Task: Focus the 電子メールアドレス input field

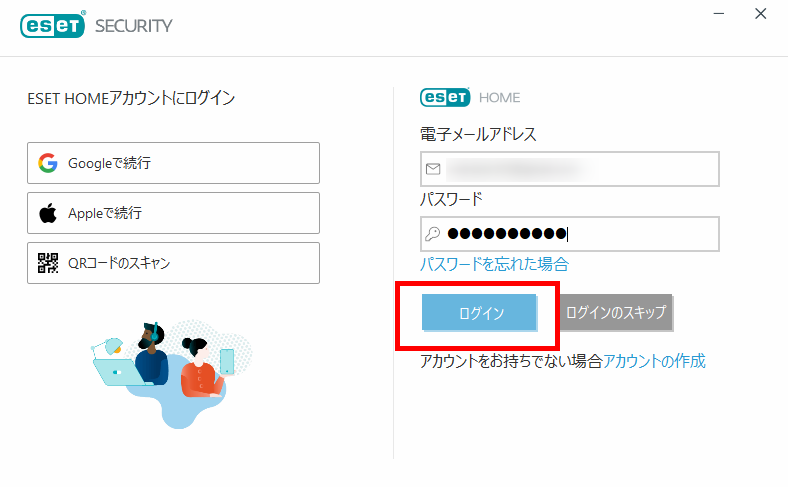Action: coord(570,169)
